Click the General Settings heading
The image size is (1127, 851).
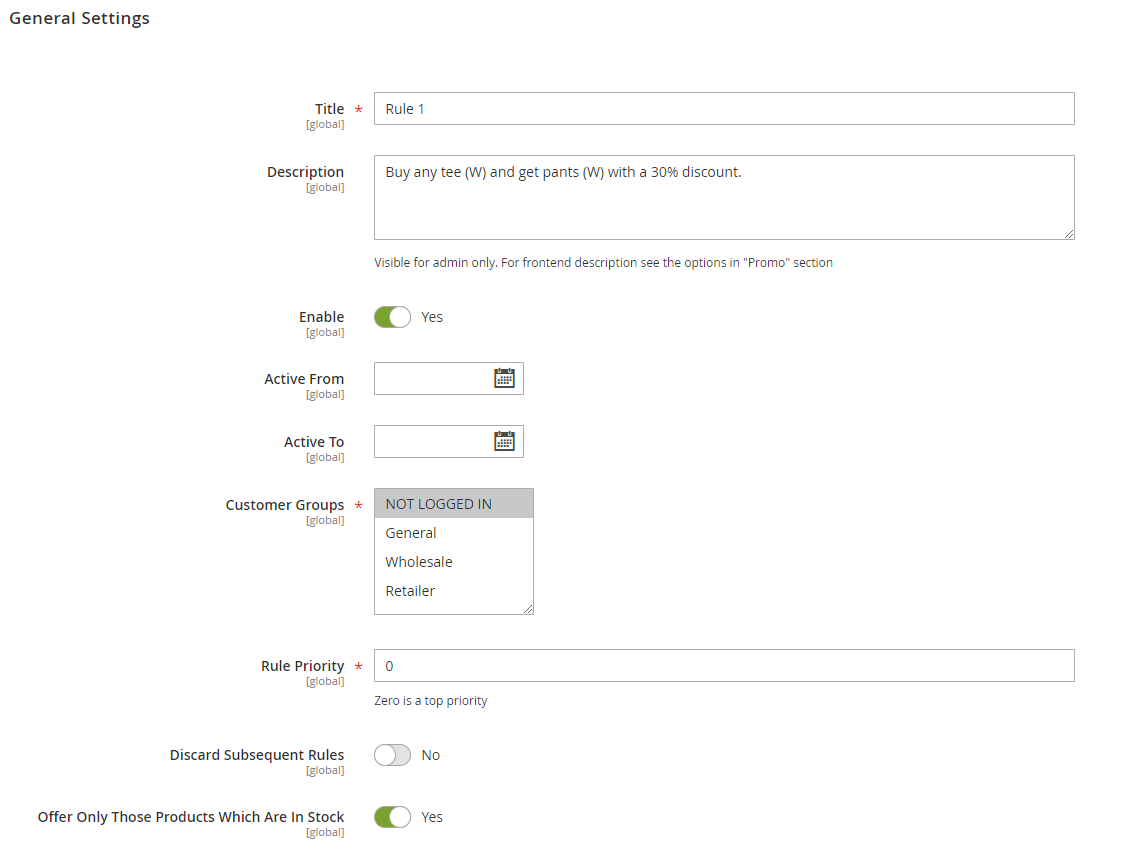(79, 18)
